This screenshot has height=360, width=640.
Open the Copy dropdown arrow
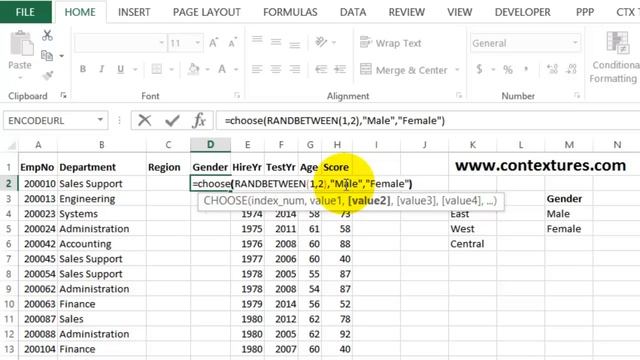[x=62, y=56]
